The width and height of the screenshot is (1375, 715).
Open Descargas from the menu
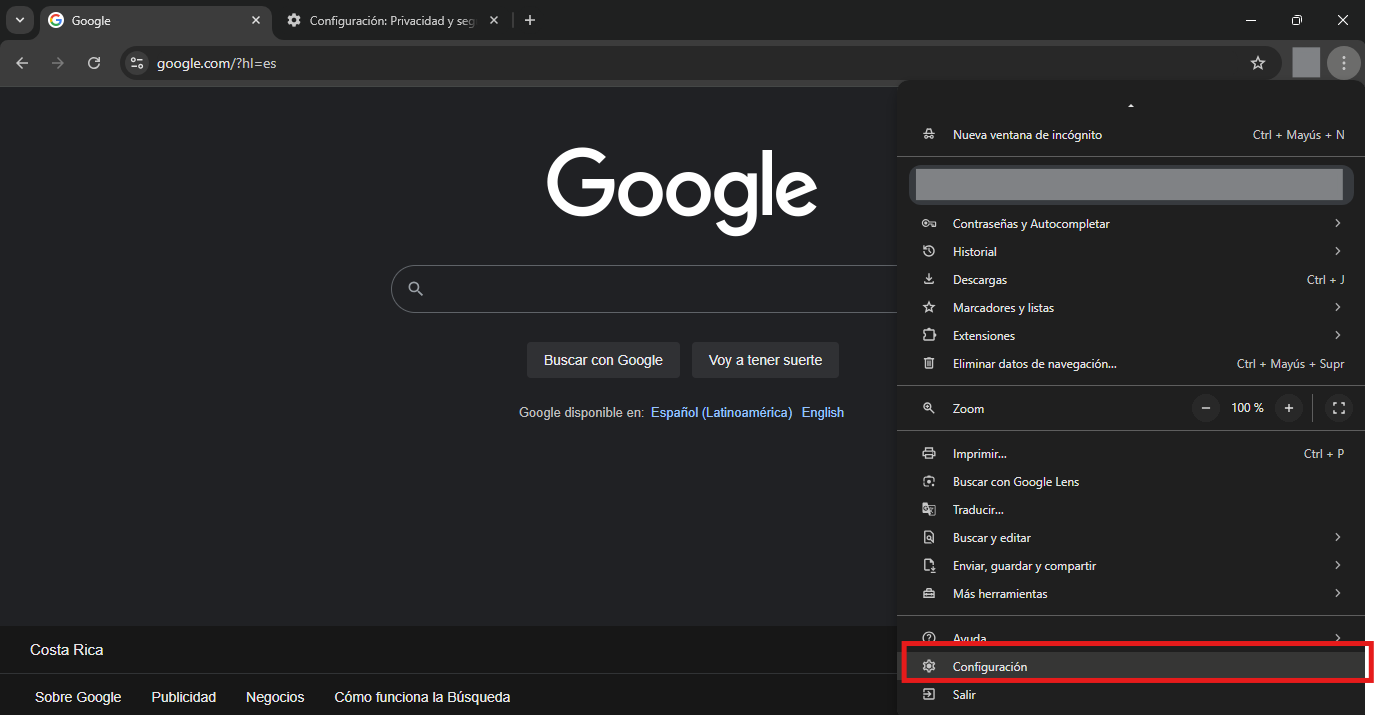(x=1131, y=280)
